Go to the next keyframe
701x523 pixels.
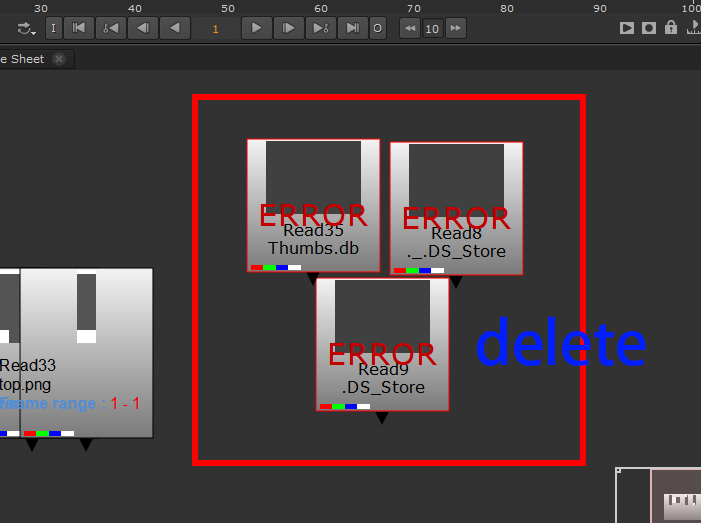(320, 28)
